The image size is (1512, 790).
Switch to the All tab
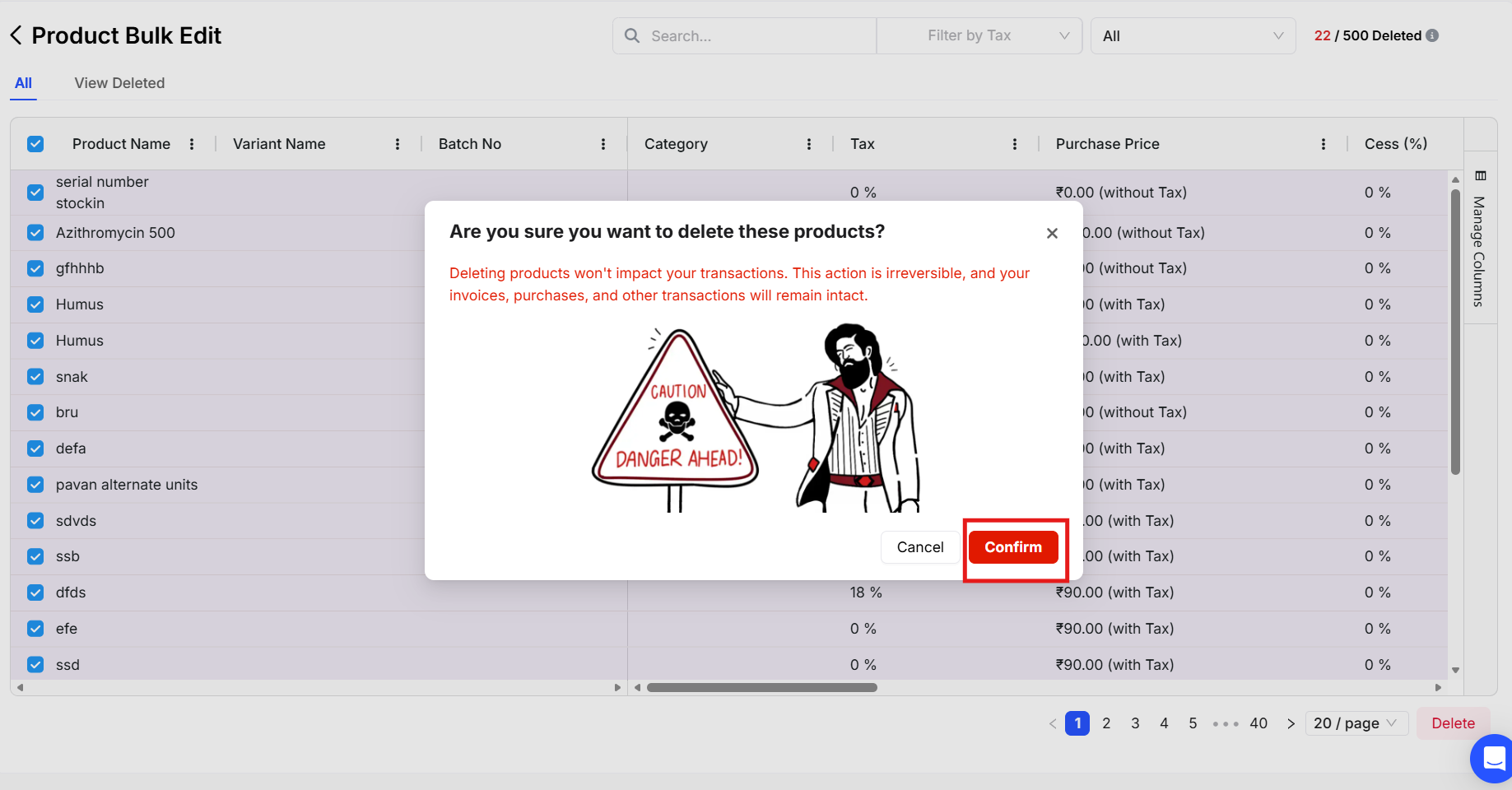(x=24, y=83)
